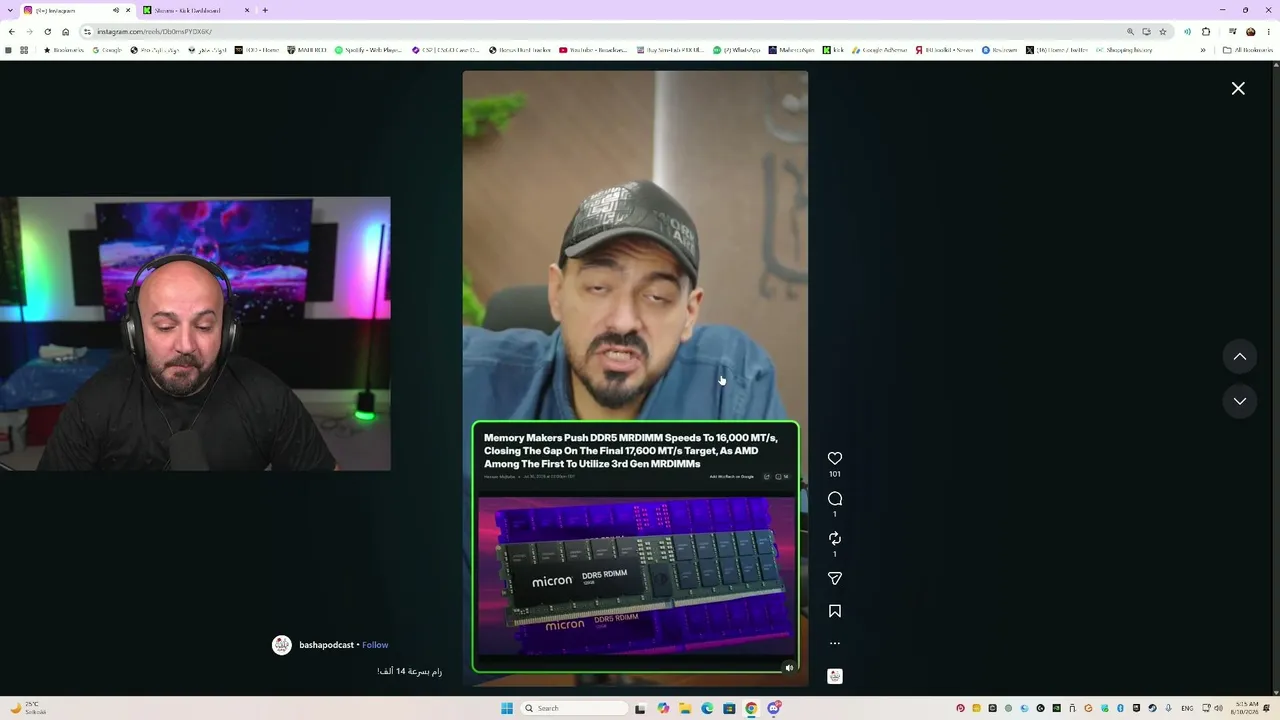
Task: Open the browser home page
Action: pyautogui.click(x=66, y=31)
